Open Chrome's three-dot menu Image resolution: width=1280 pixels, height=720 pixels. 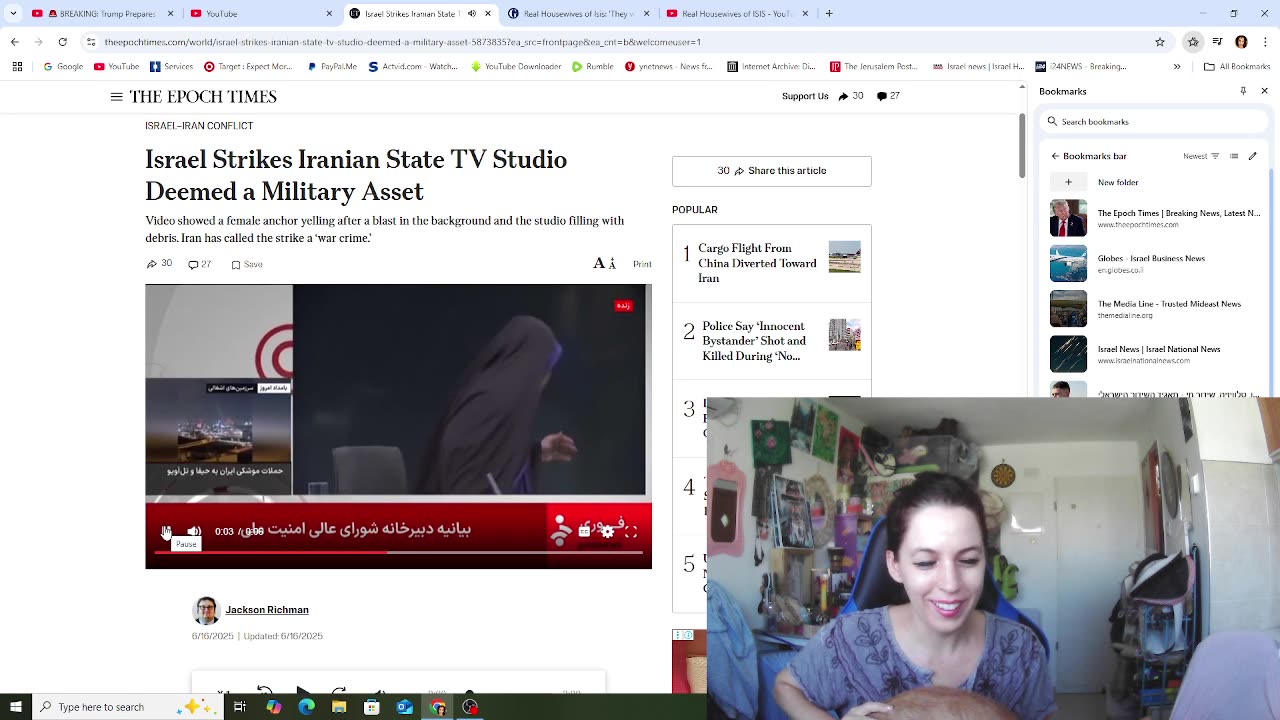click(x=1265, y=42)
